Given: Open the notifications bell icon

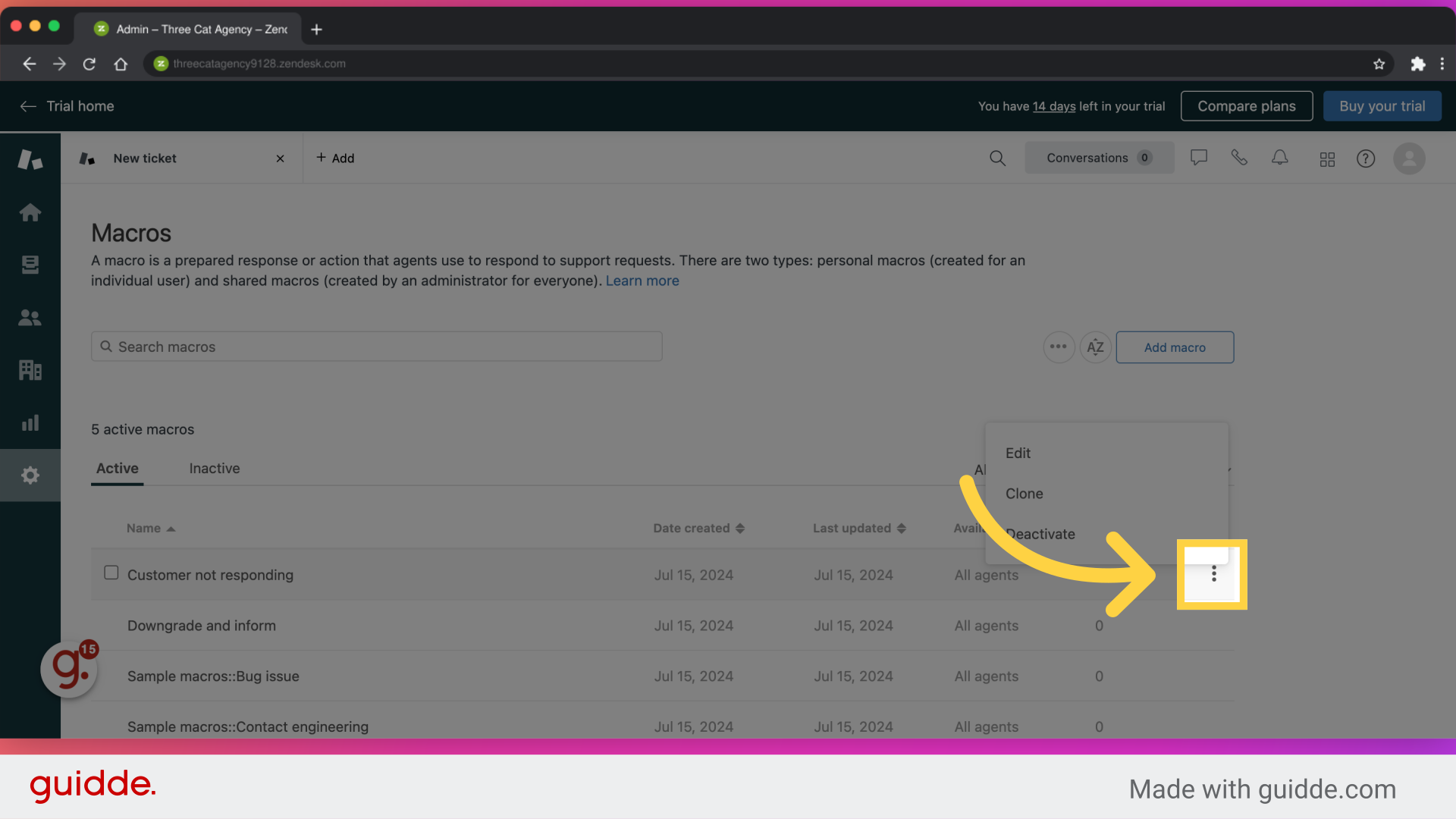Looking at the screenshot, I should click(1279, 158).
